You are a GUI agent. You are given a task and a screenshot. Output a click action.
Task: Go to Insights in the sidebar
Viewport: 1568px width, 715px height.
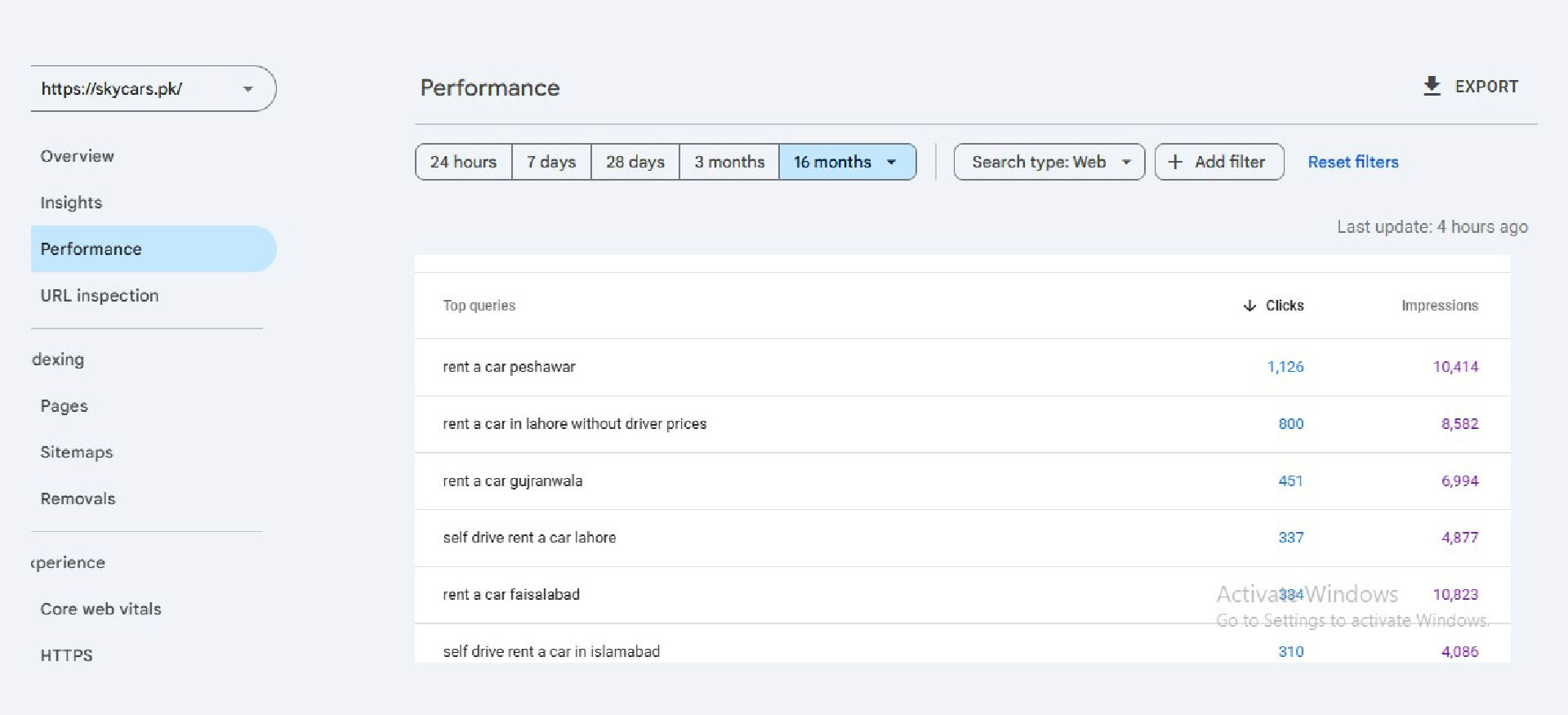[72, 203]
